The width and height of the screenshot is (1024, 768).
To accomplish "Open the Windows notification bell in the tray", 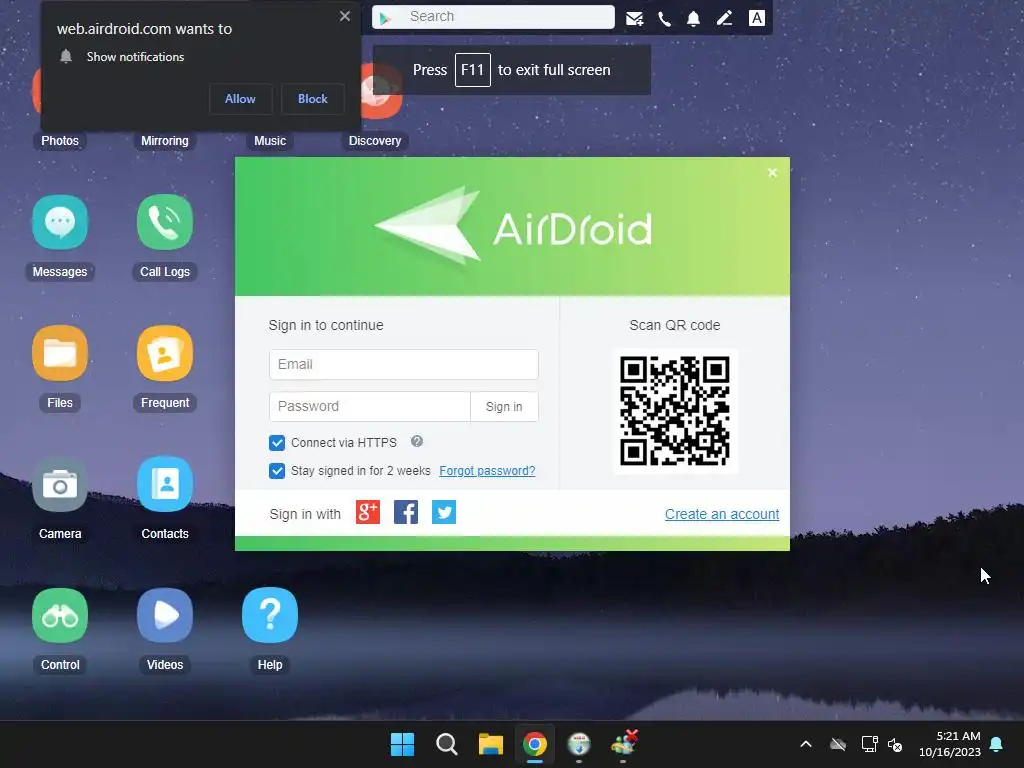I will pyautogui.click(x=997, y=744).
